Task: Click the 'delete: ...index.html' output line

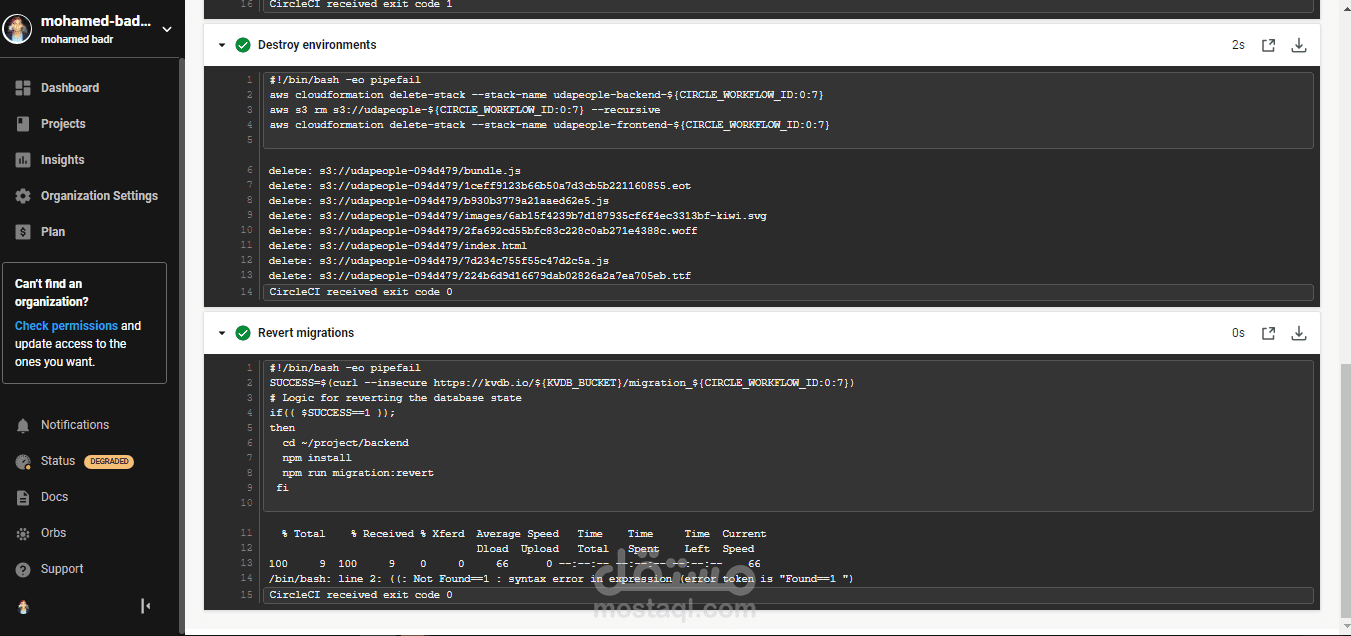Action: [x=398, y=246]
